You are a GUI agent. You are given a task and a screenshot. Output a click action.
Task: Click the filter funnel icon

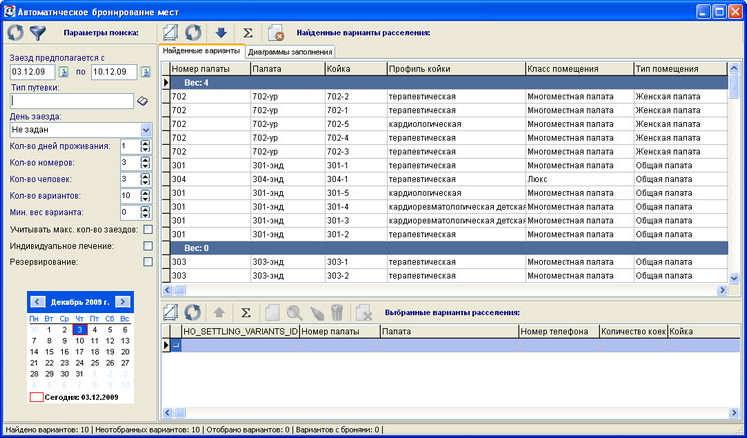(x=38, y=33)
